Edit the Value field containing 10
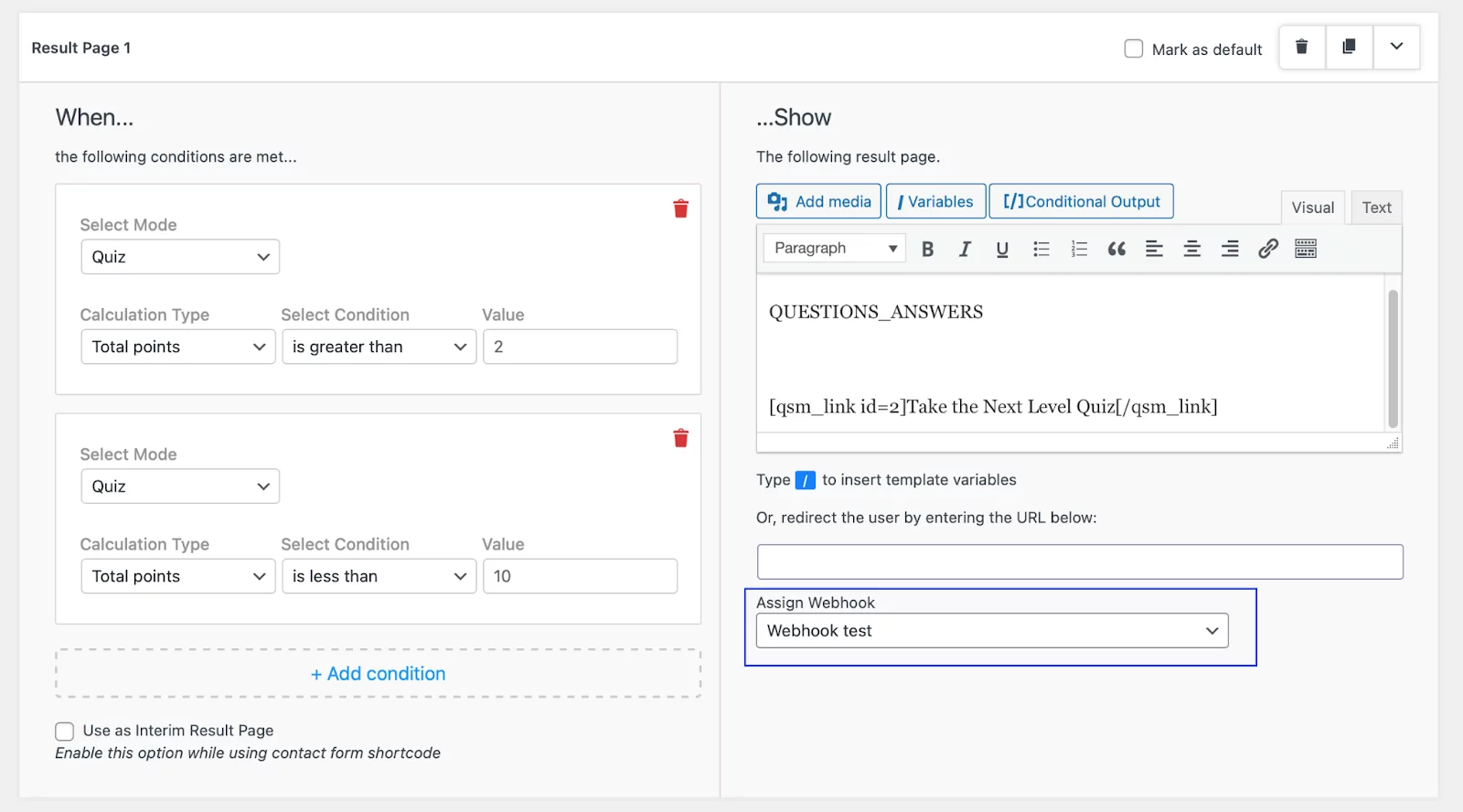Viewport: 1463px width, 812px height. 581,576
